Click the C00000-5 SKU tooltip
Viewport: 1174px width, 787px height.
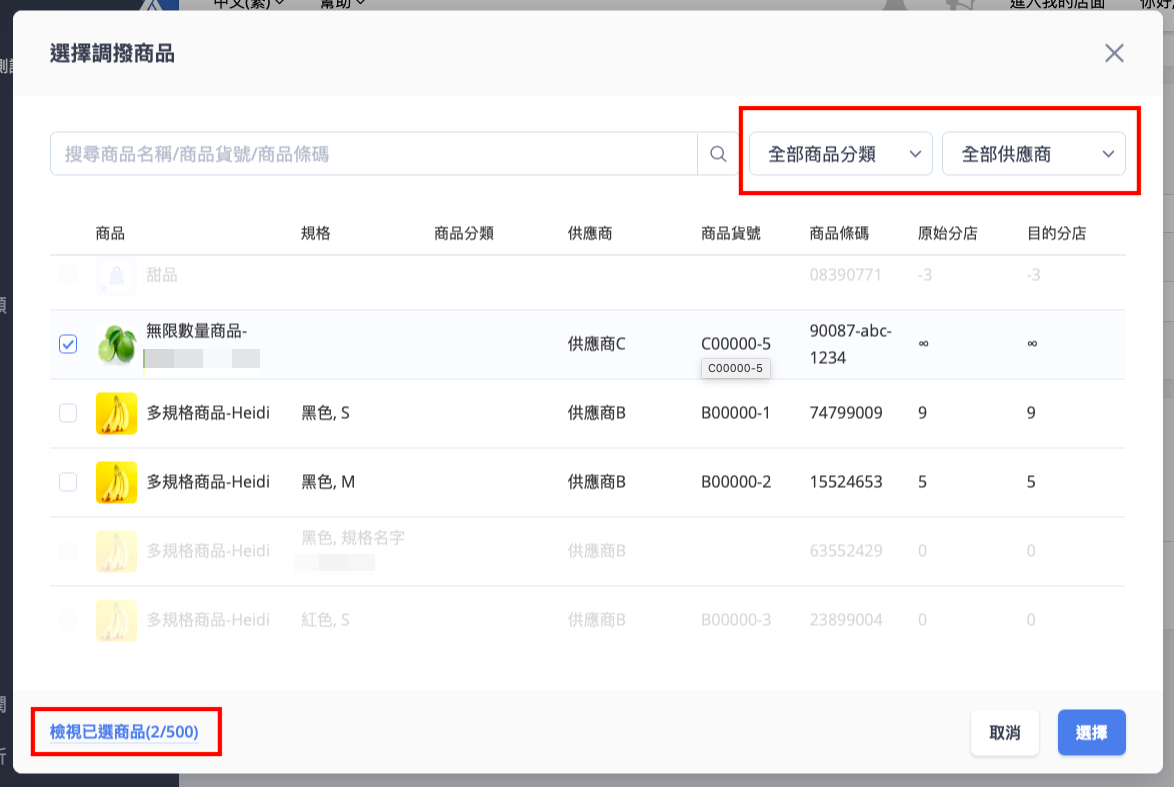click(735, 368)
